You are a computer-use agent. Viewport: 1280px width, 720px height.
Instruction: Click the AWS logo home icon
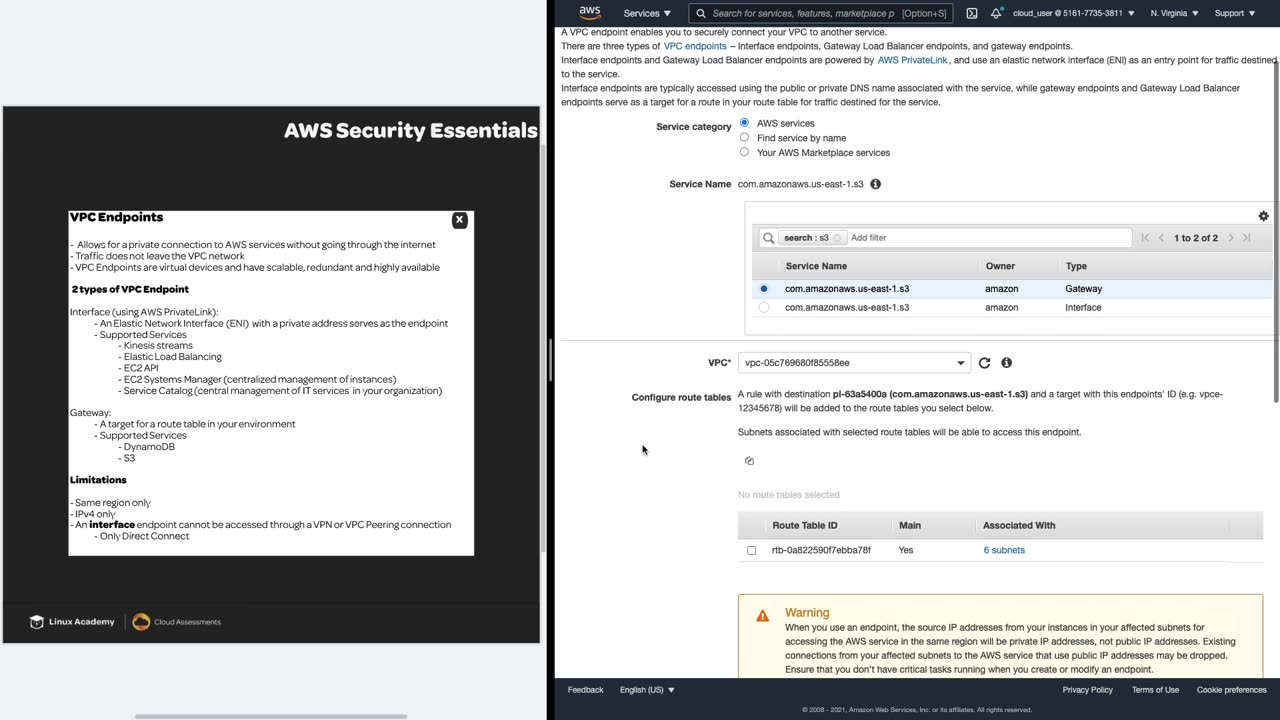[x=590, y=13]
